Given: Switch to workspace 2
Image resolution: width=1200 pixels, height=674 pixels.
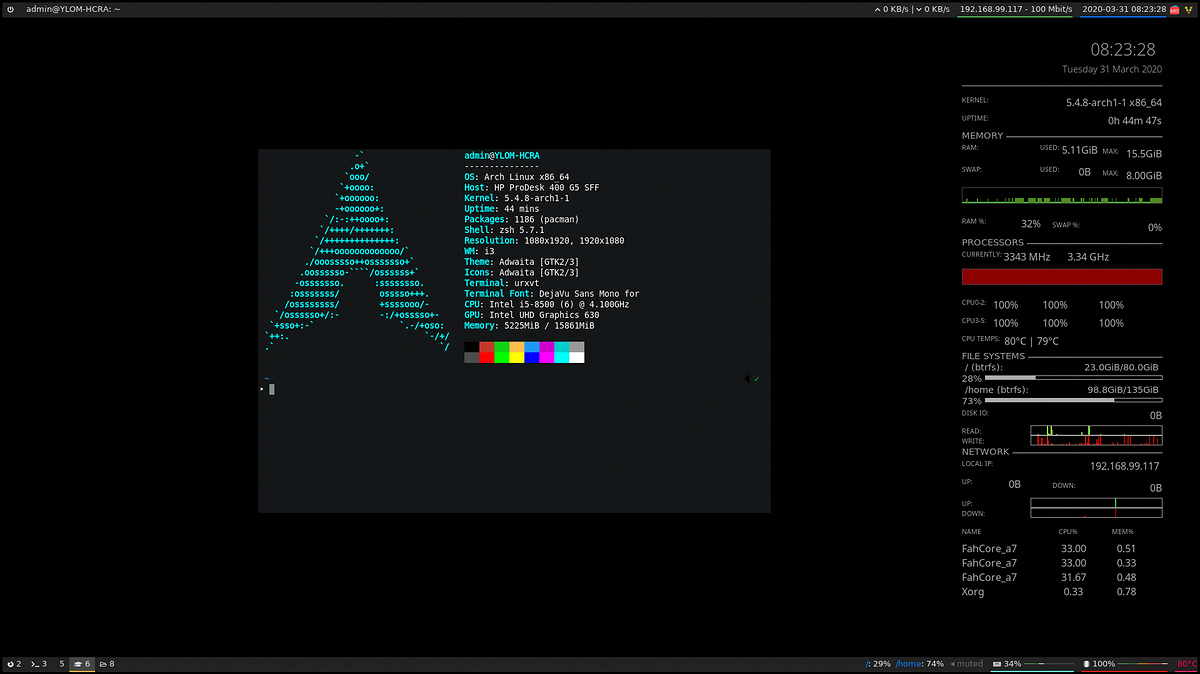Looking at the screenshot, I should tap(14, 664).
